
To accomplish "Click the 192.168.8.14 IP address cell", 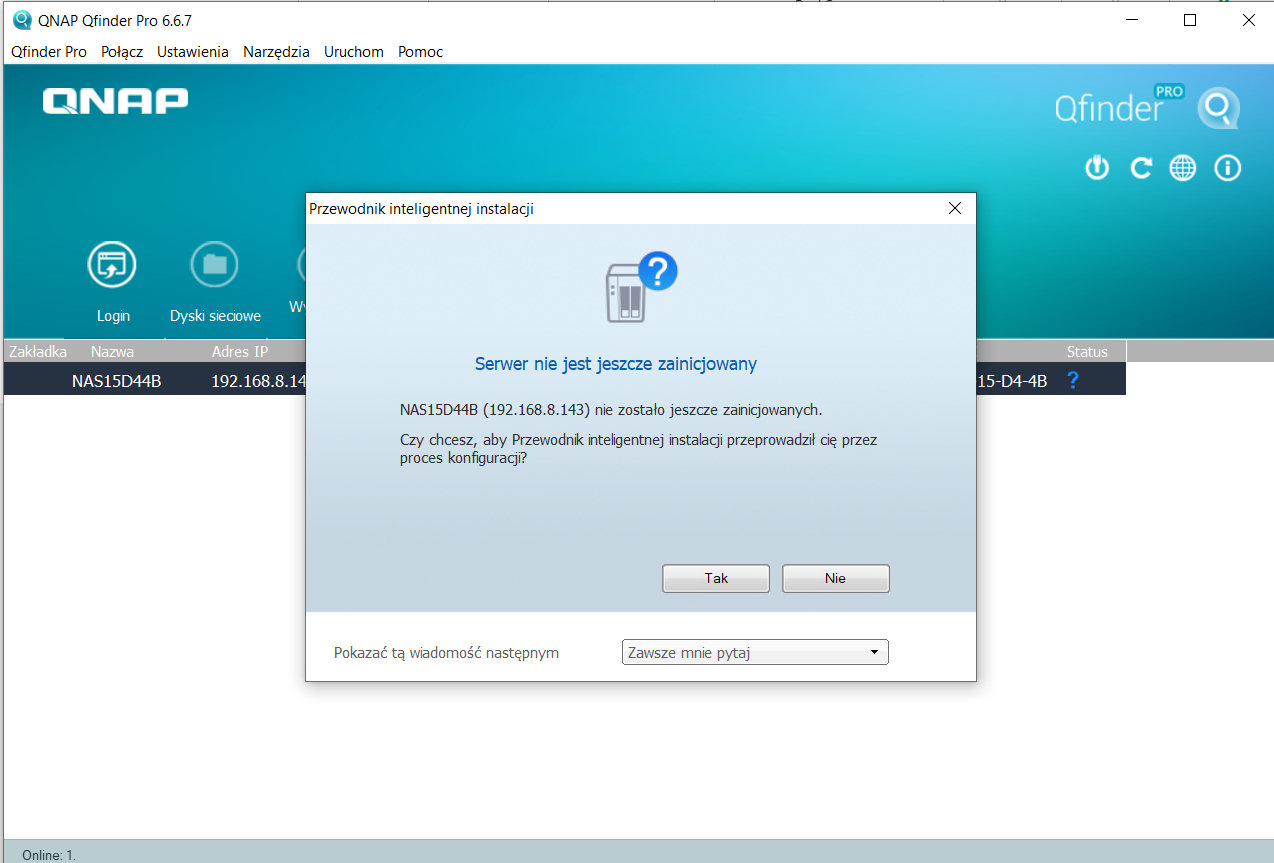I will coord(257,380).
